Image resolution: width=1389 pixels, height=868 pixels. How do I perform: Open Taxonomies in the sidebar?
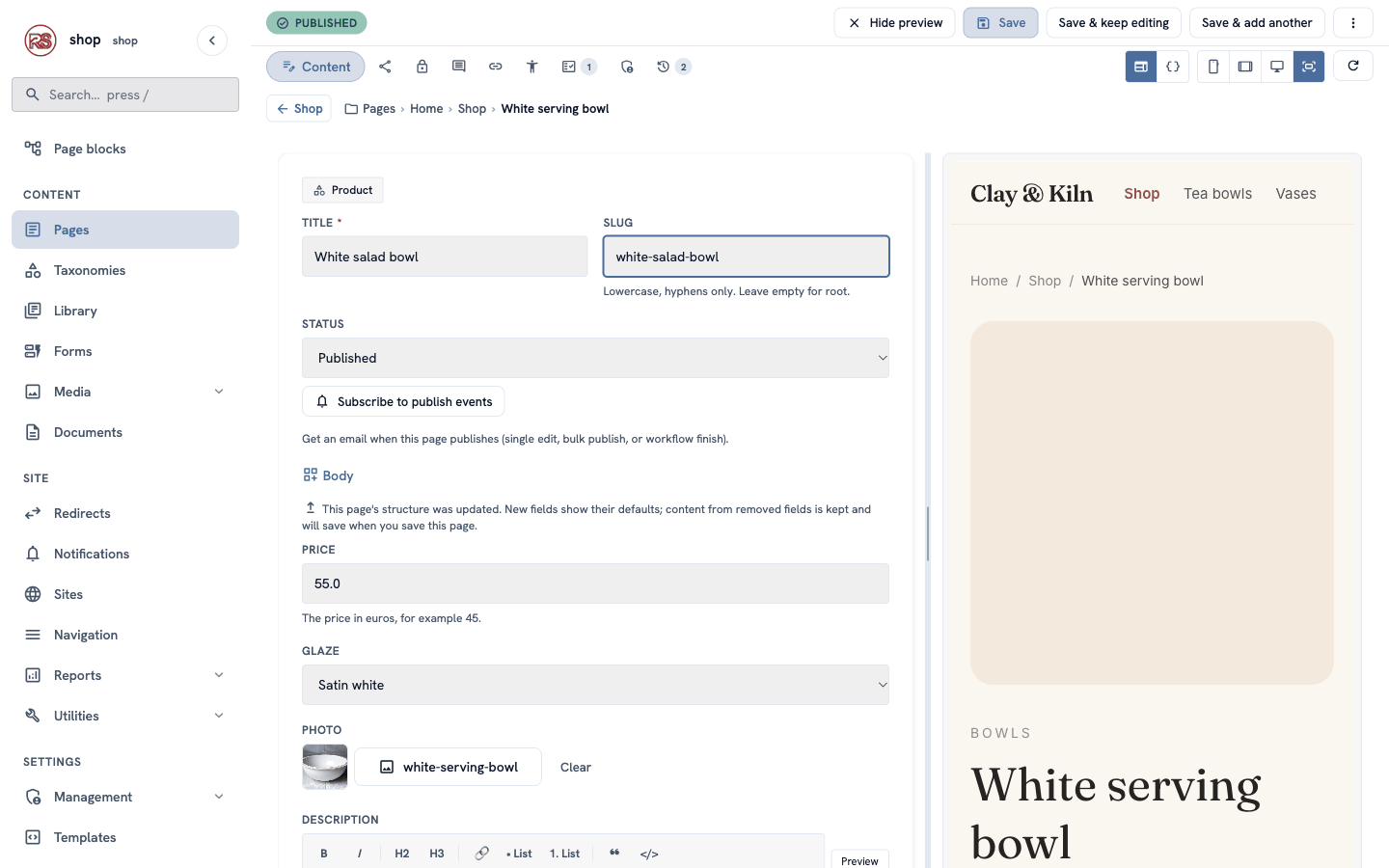tap(125, 270)
